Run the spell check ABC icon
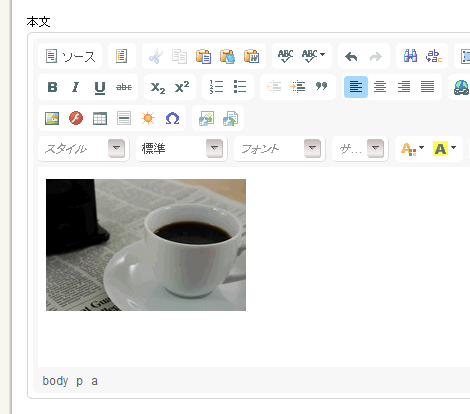Screen dimensions: 470x414 click(x=285, y=56)
